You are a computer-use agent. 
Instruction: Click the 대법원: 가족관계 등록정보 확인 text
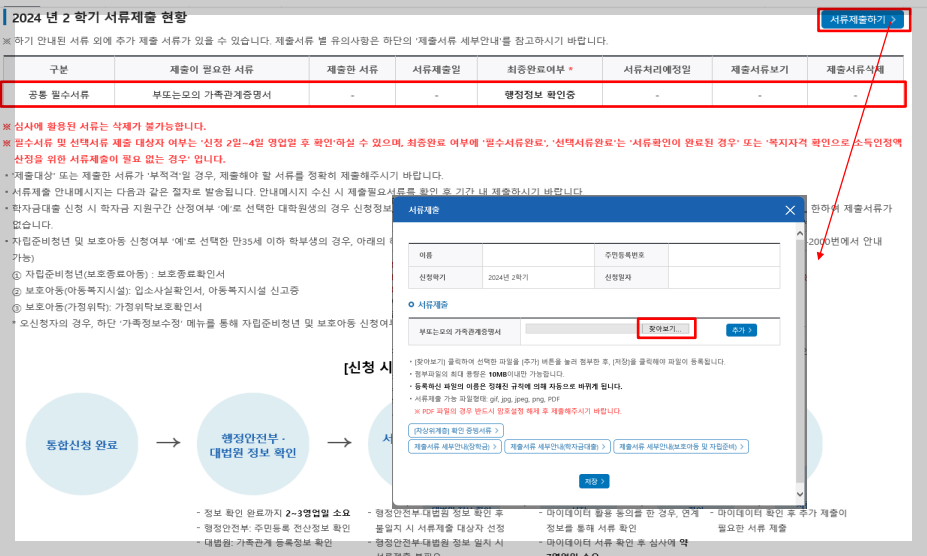pos(264,542)
